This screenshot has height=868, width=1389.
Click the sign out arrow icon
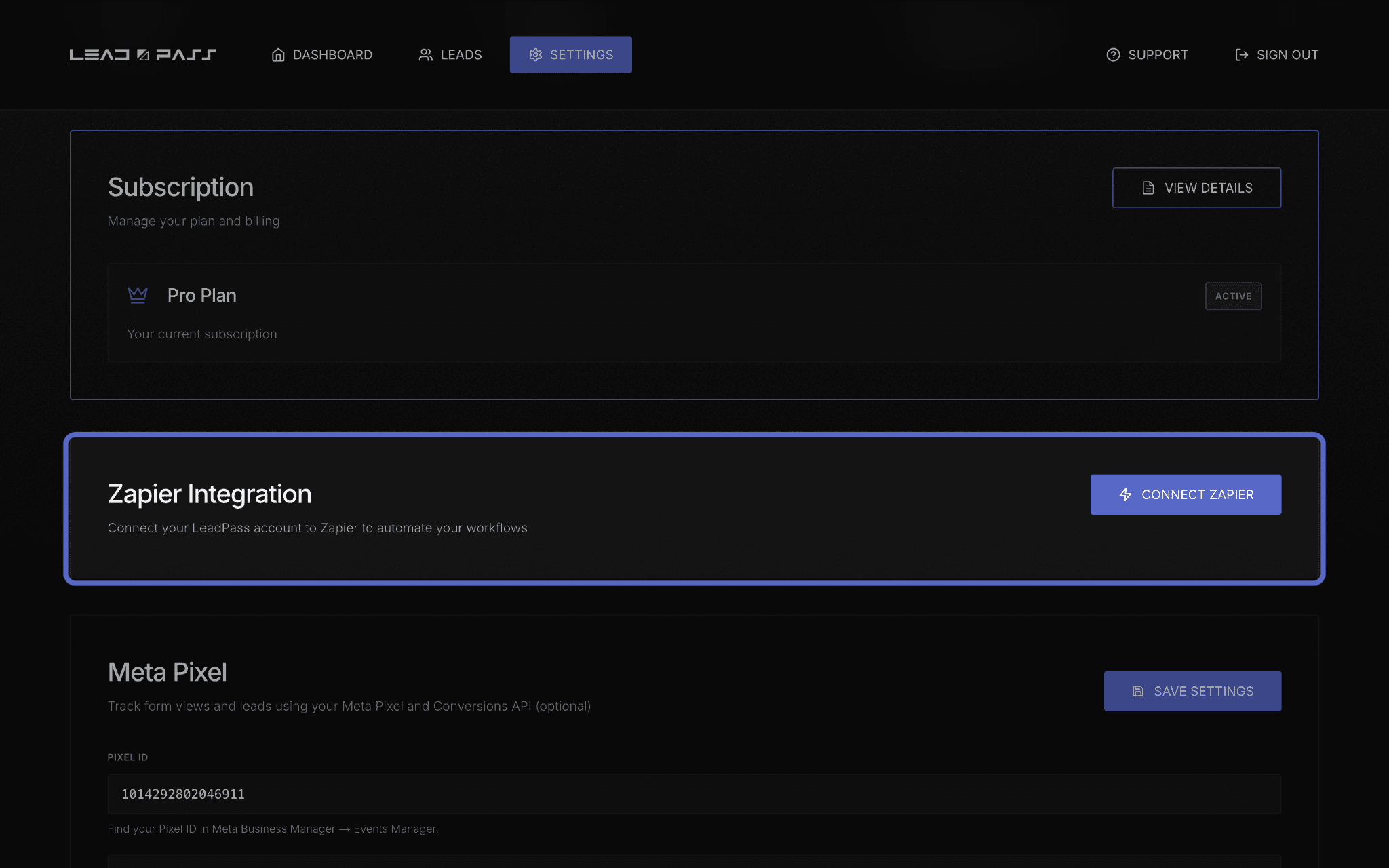pyautogui.click(x=1242, y=55)
